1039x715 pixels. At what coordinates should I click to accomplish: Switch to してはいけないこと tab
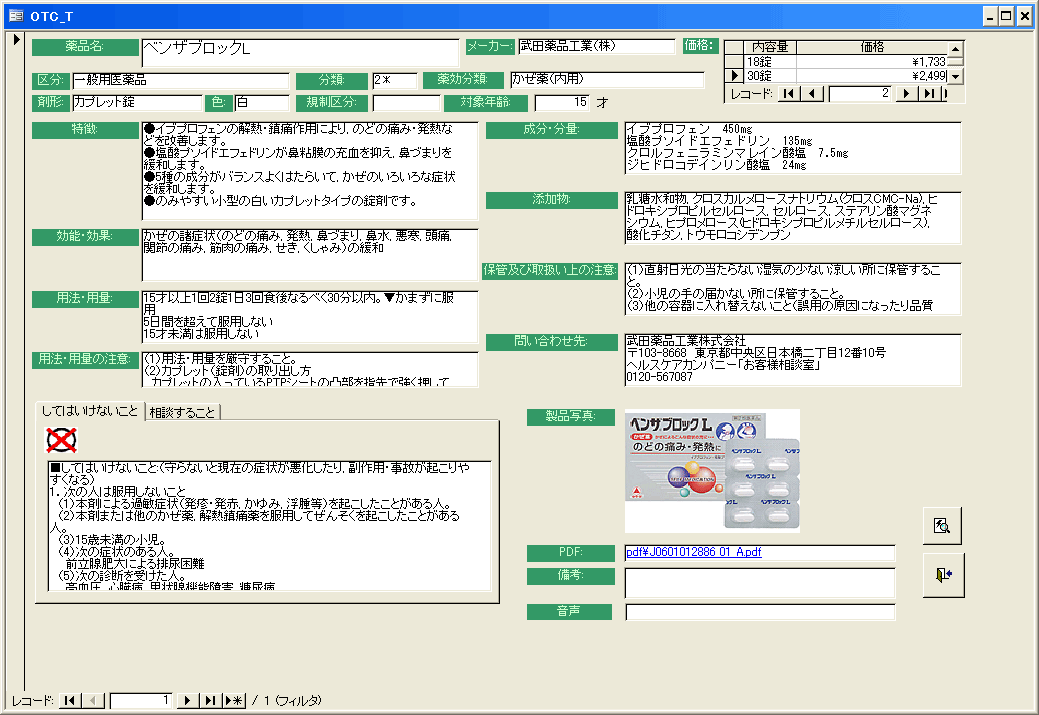[89, 411]
